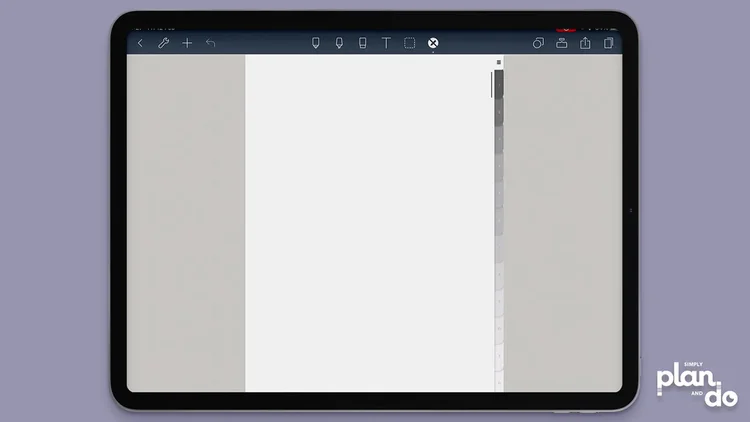The image size is (750, 422).
Task: Select the dashed-square lasso selection tool
Action: [409, 43]
